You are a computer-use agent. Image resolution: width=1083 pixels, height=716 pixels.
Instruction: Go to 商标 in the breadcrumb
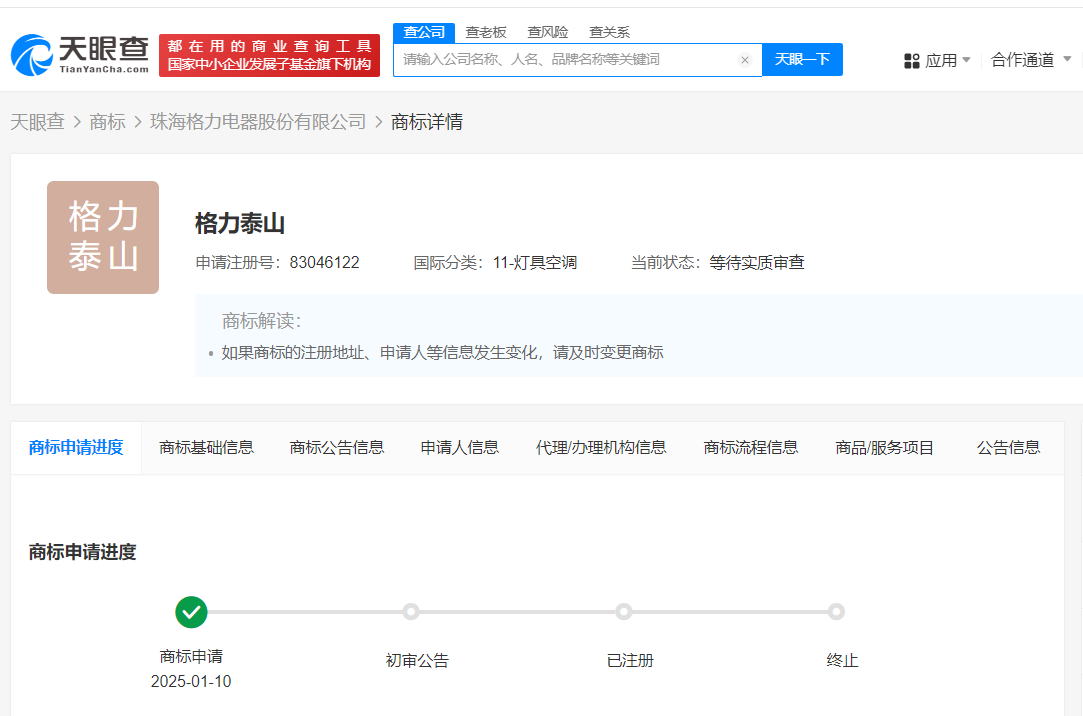click(x=107, y=122)
